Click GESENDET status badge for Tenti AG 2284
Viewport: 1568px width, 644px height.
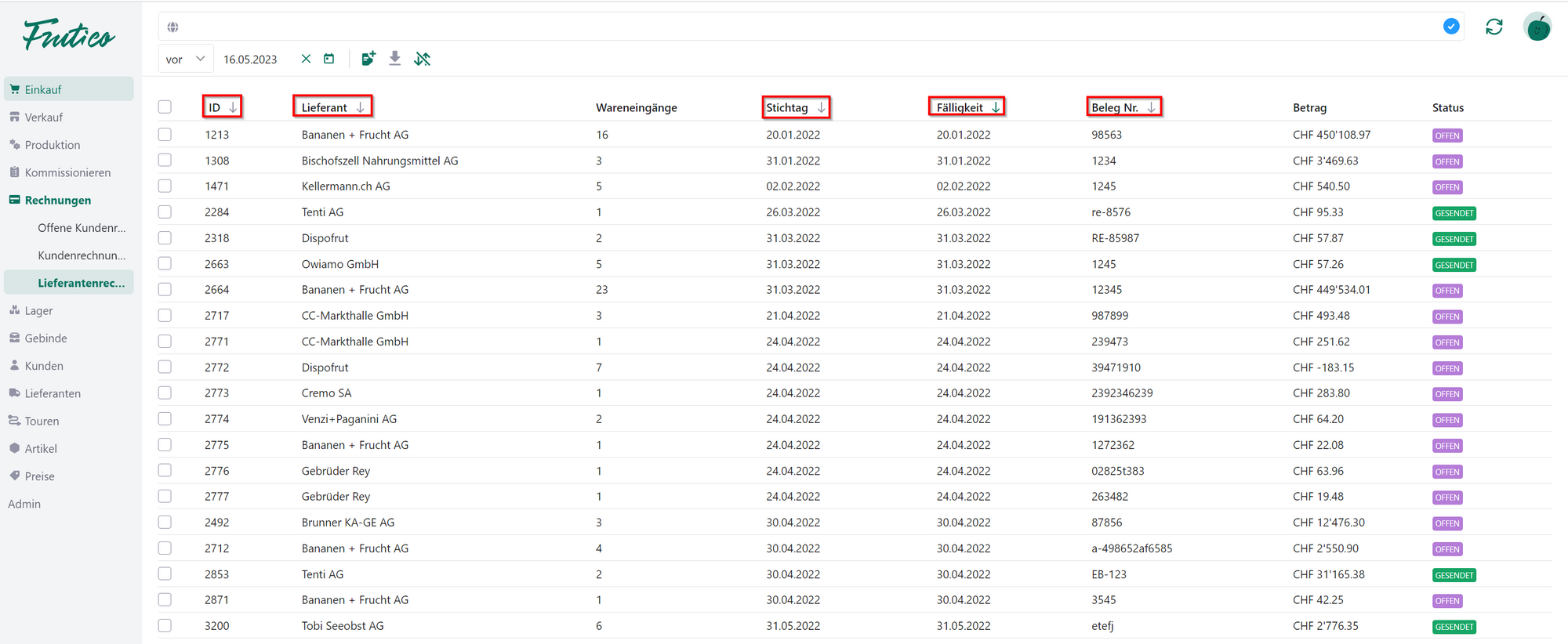(1454, 213)
